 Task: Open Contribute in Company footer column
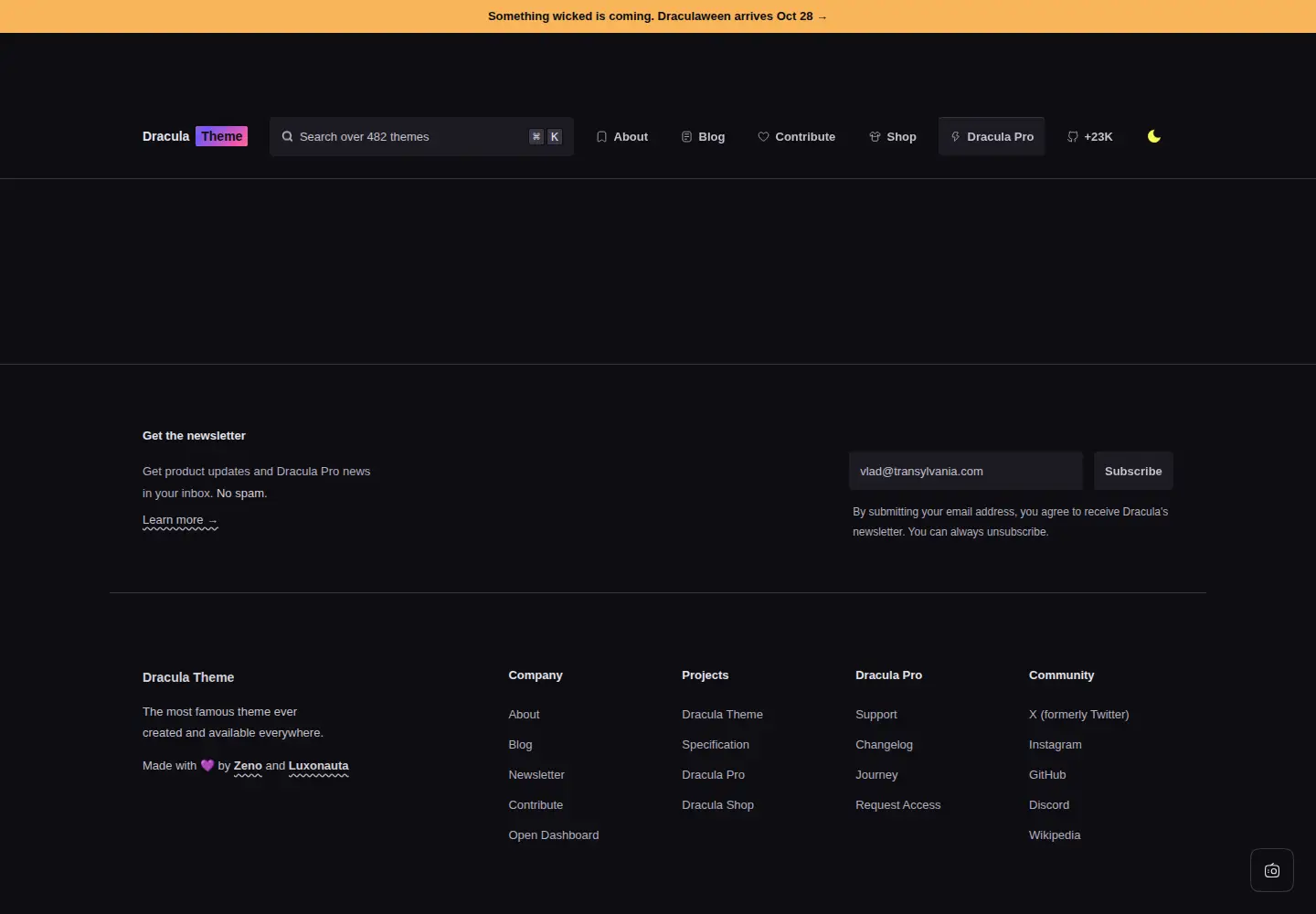click(x=536, y=805)
